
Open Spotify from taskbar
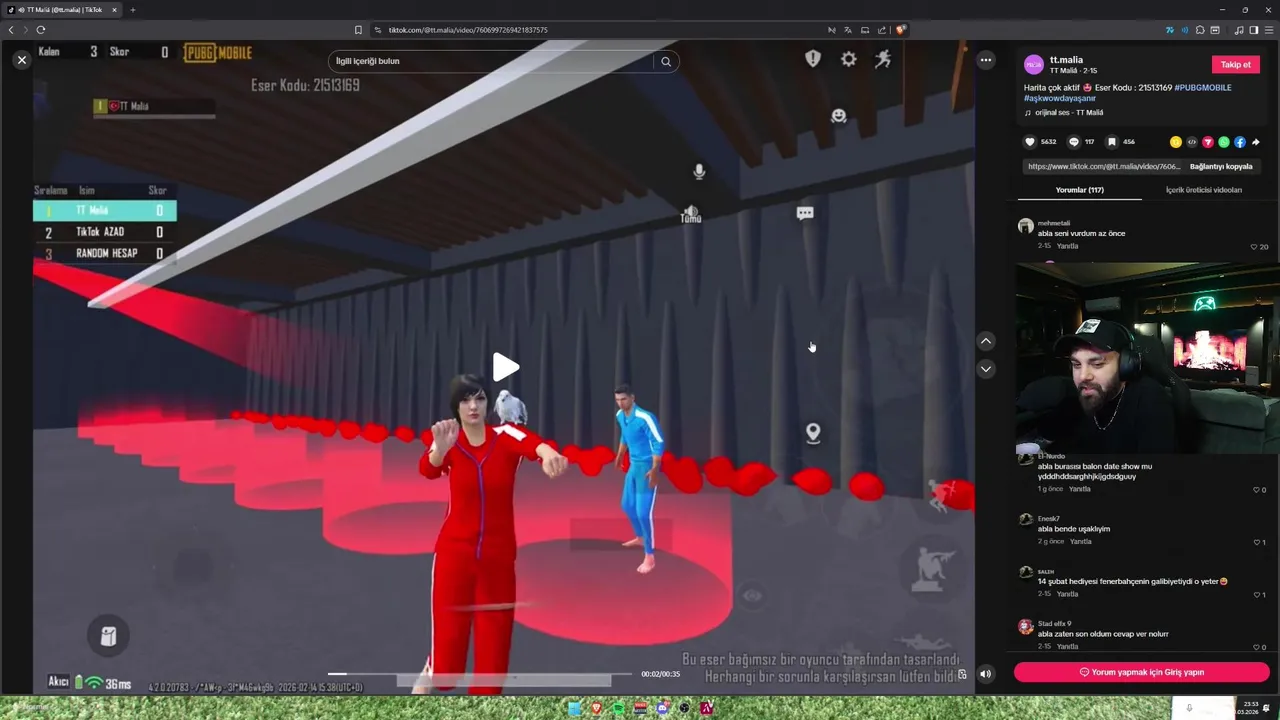point(619,708)
